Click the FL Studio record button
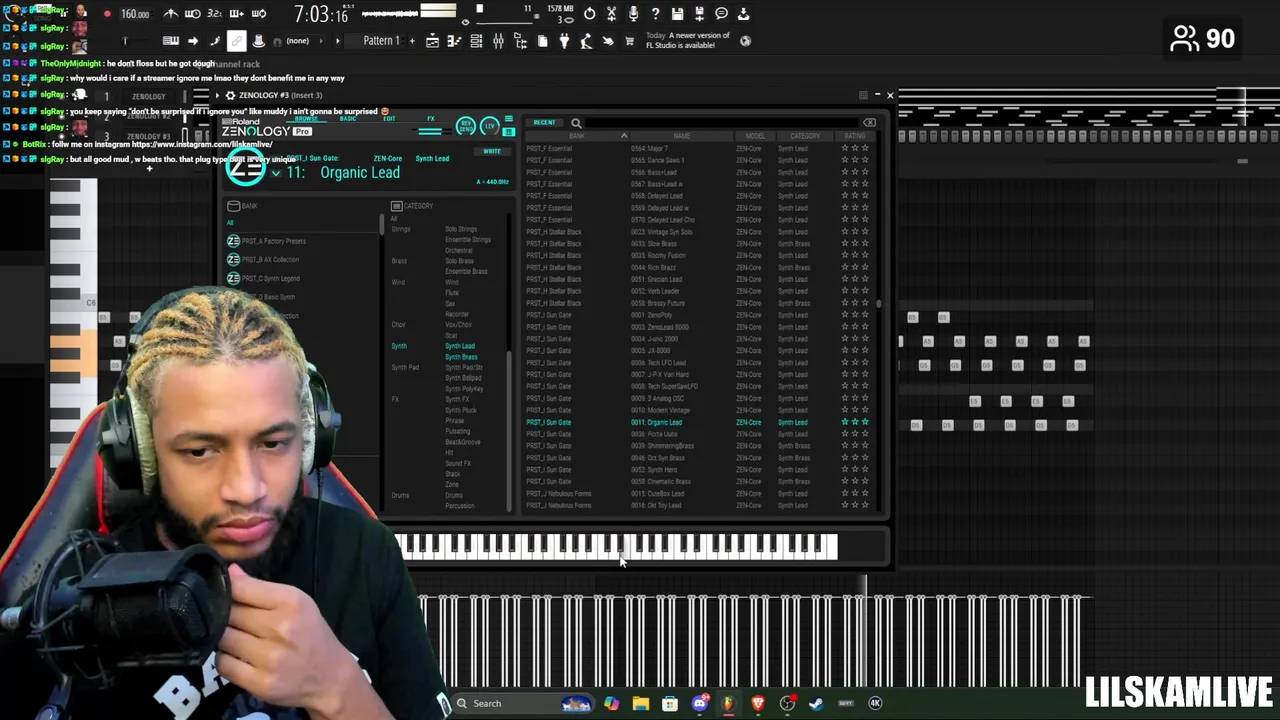This screenshot has width=1280, height=720. (x=107, y=14)
